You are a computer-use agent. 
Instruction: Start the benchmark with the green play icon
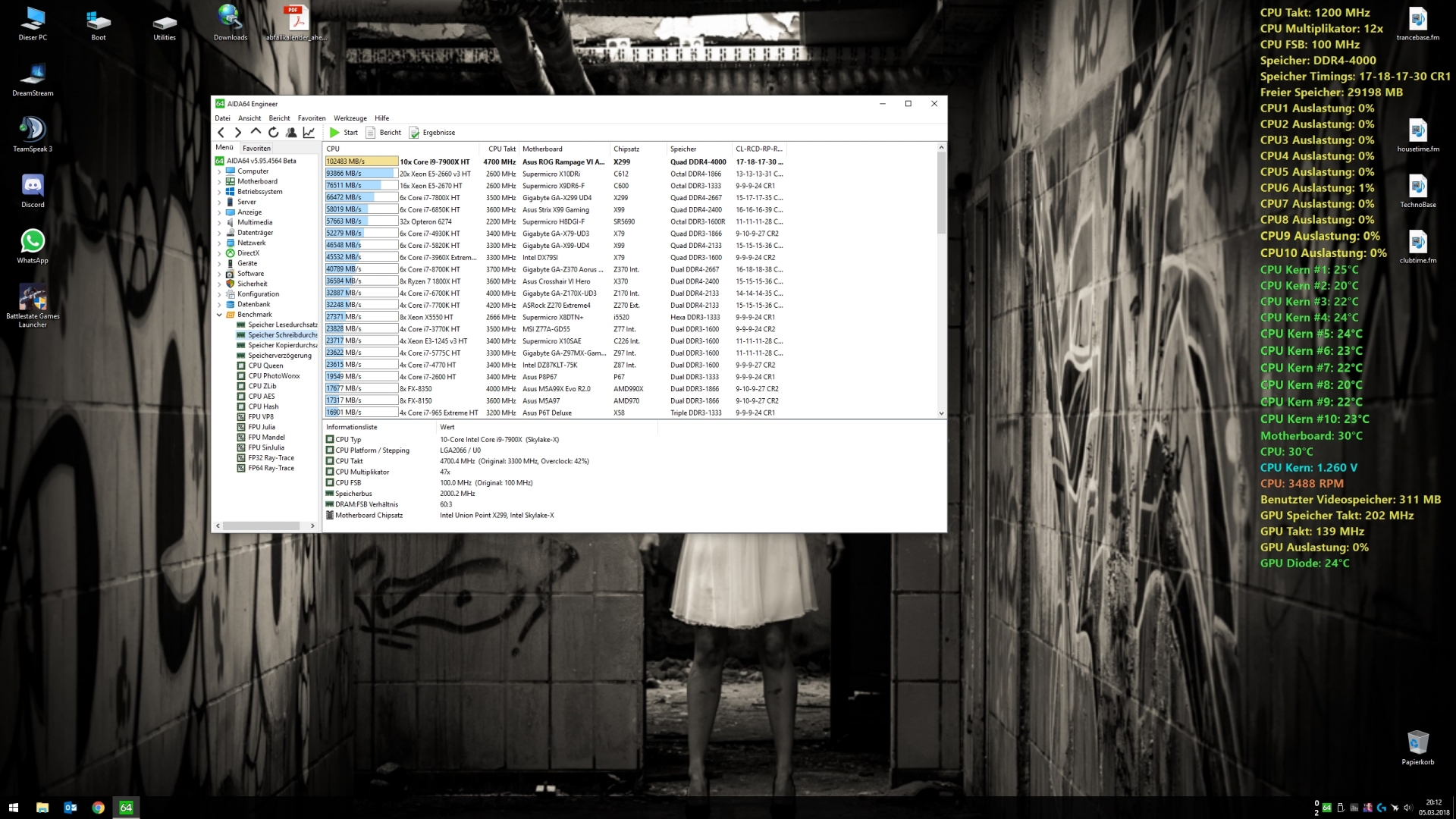(334, 133)
